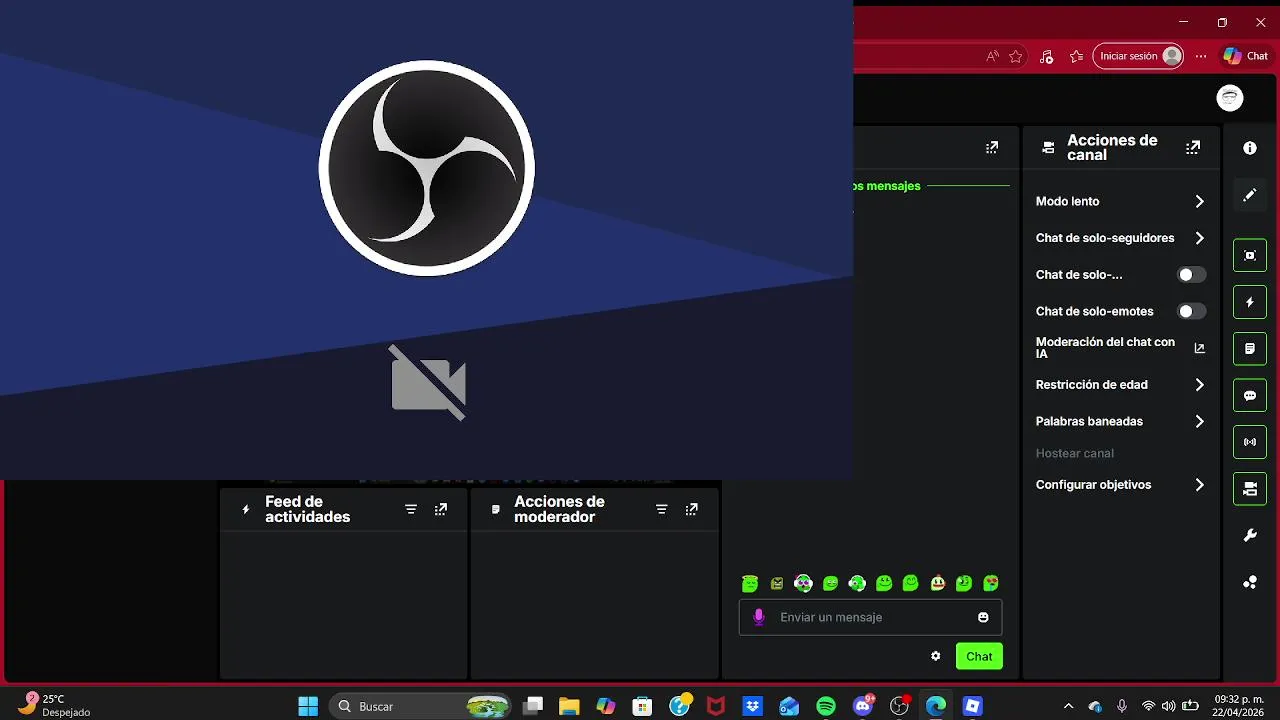Open Discord from the taskbar
The image size is (1280, 720).
[863, 706]
